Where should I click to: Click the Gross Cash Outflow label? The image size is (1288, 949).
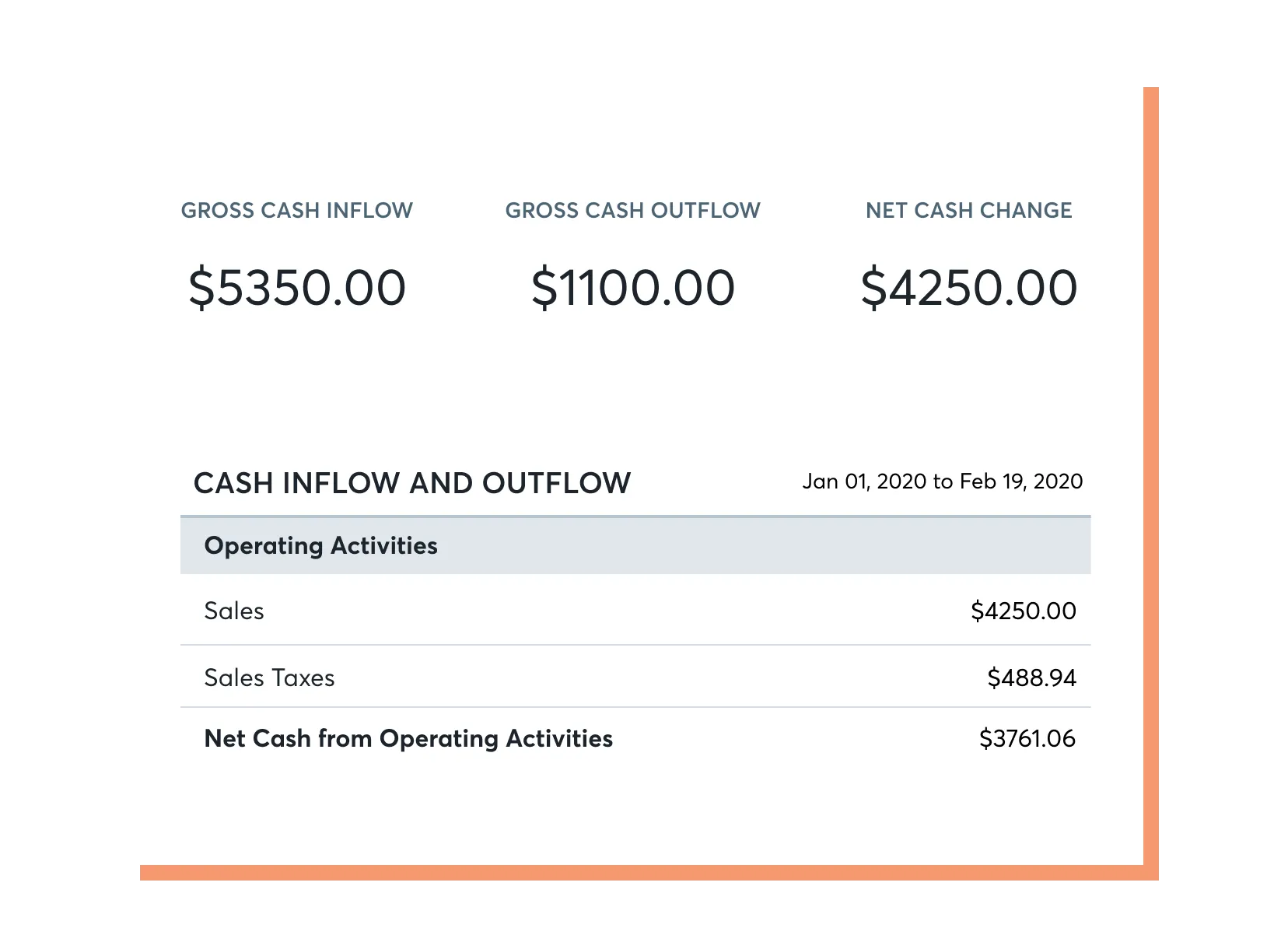pyautogui.click(x=632, y=211)
